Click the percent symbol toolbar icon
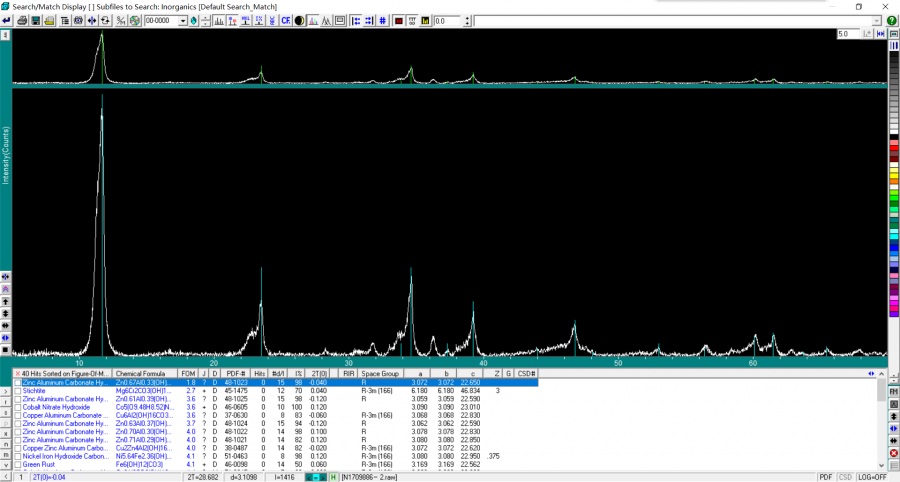The height and width of the screenshot is (482, 900). pos(120,21)
